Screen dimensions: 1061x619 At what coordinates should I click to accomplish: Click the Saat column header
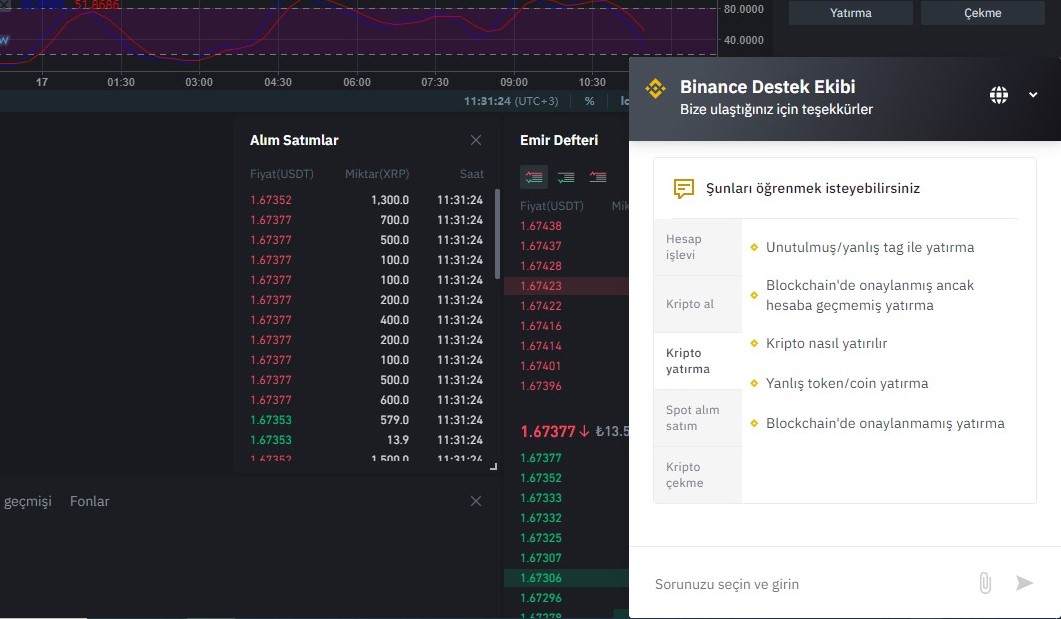click(472, 174)
